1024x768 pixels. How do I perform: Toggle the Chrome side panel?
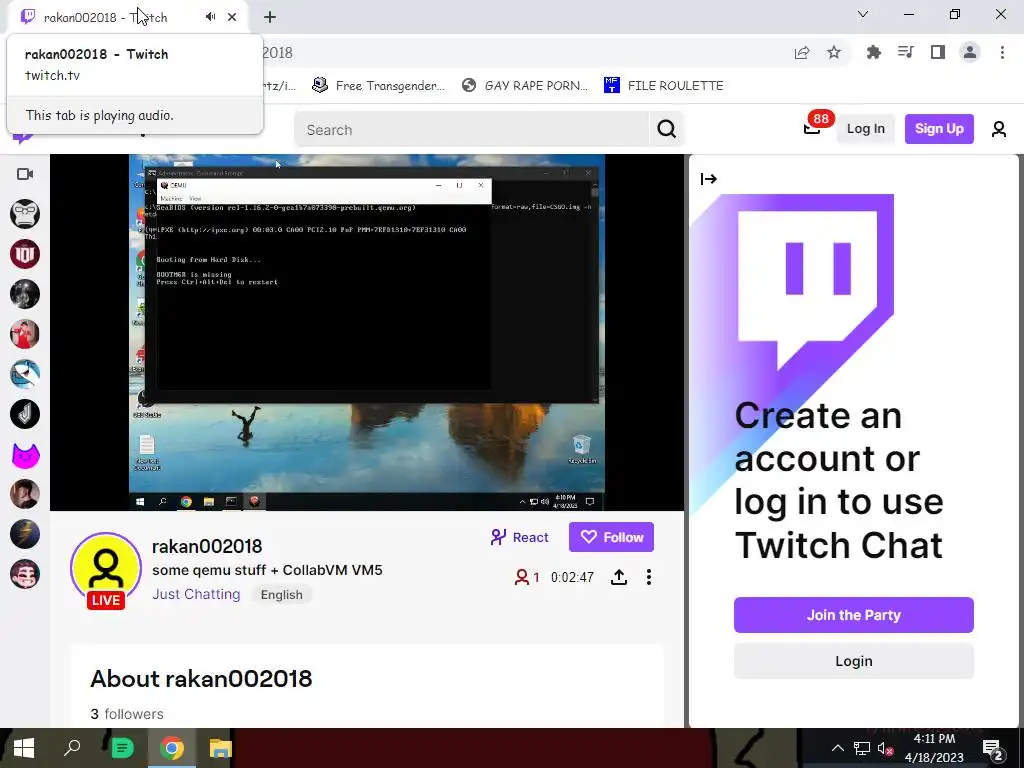click(x=938, y=52)
